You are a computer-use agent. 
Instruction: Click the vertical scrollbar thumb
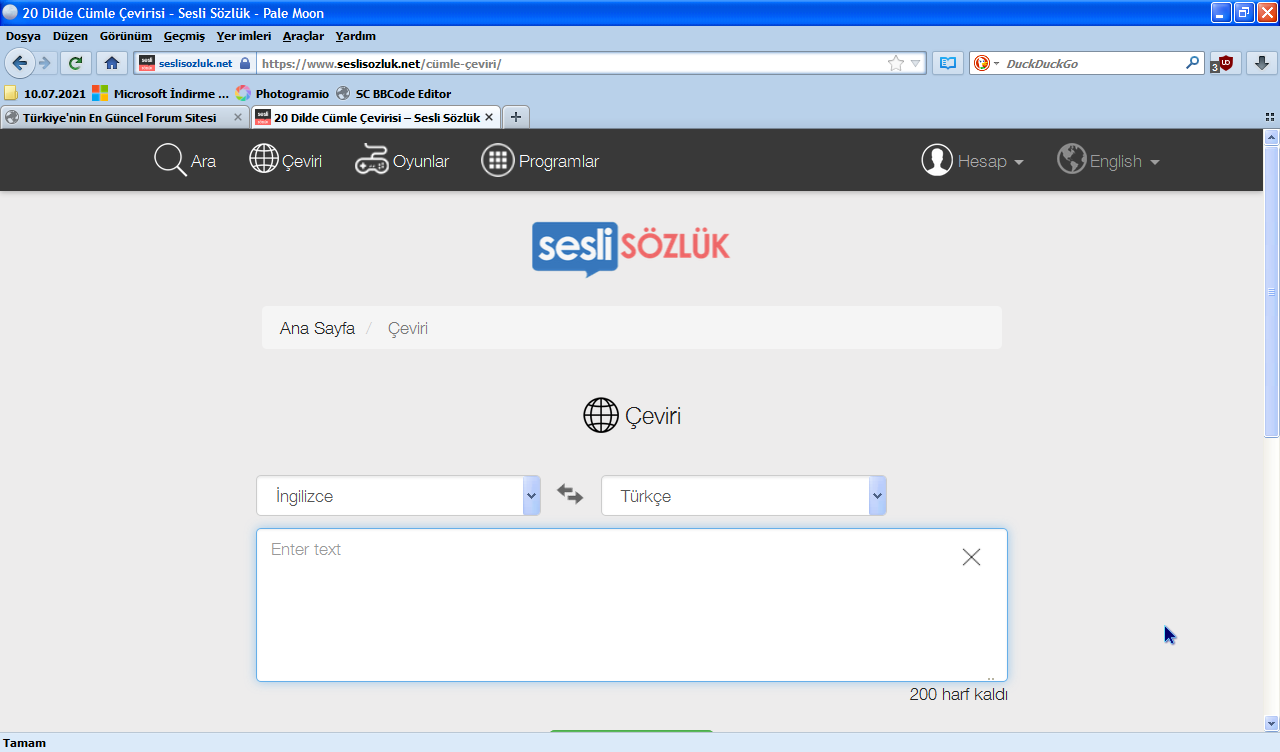pos(1272,291)
